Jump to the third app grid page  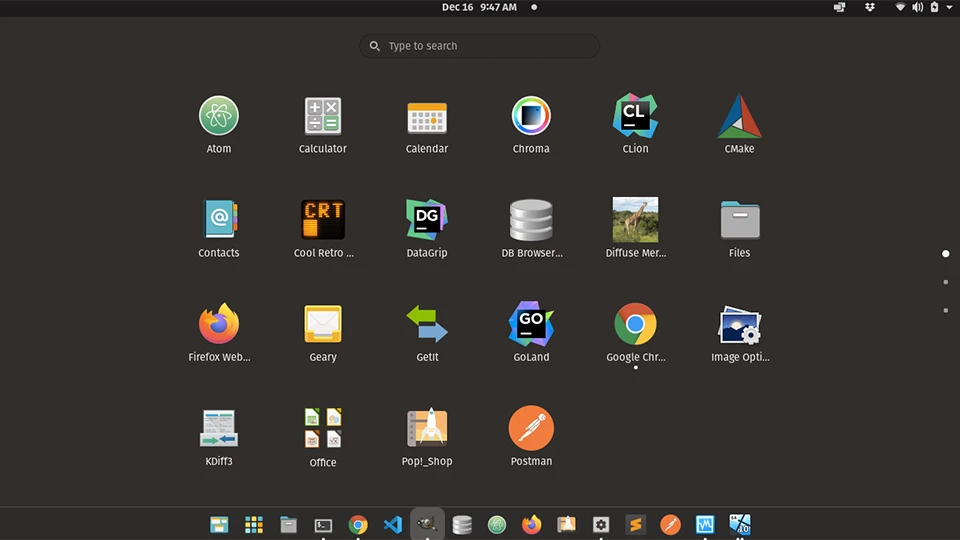[x=946, y=310]
